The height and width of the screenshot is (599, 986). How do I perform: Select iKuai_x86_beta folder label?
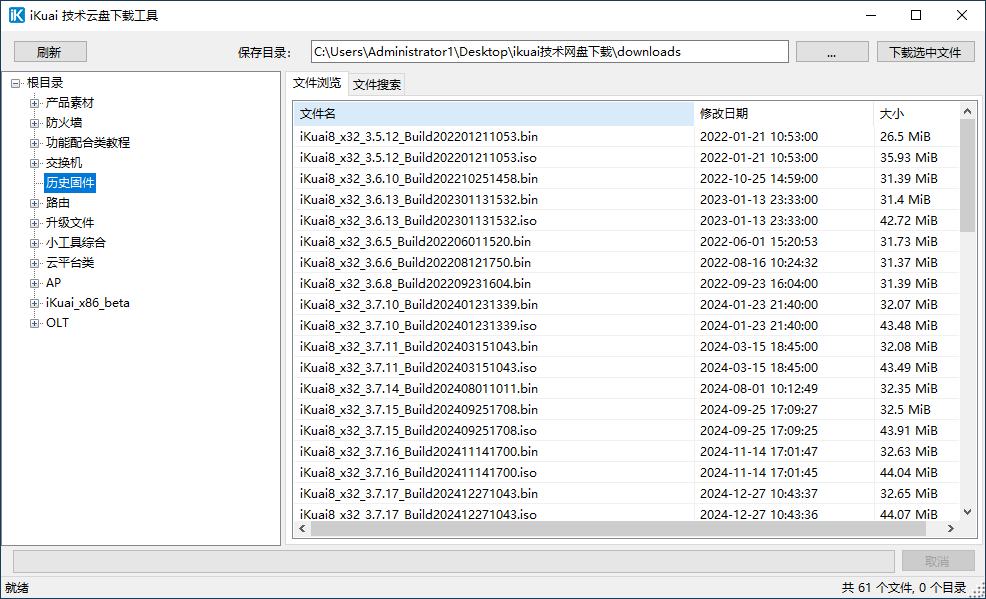88,303
